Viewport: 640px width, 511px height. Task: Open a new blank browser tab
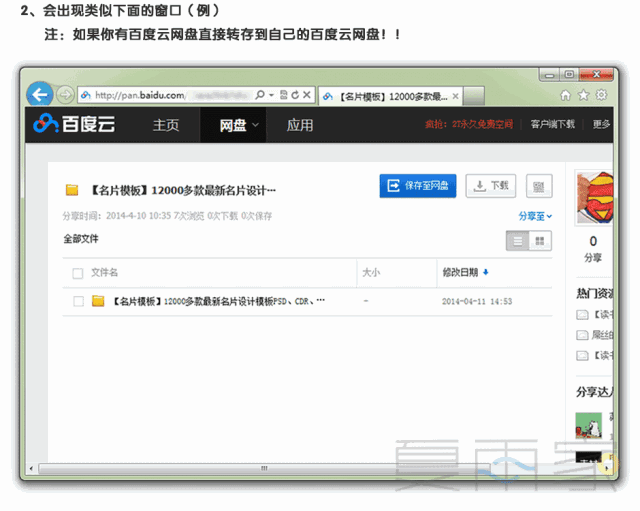pyautogui.click(x=474, y=96)
